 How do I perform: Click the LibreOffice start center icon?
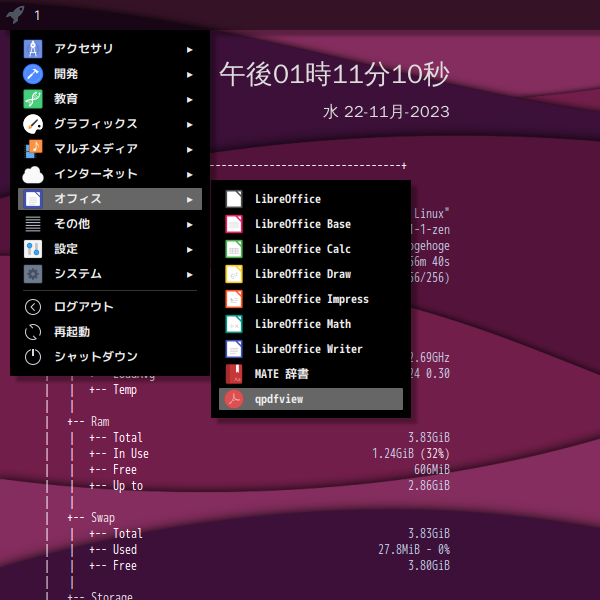pyautogui.click(x=234, y=199)
